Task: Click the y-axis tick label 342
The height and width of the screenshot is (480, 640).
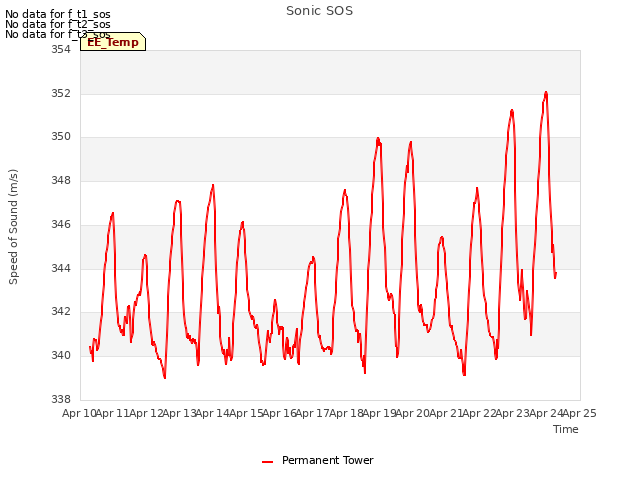Action: [61, 311]
